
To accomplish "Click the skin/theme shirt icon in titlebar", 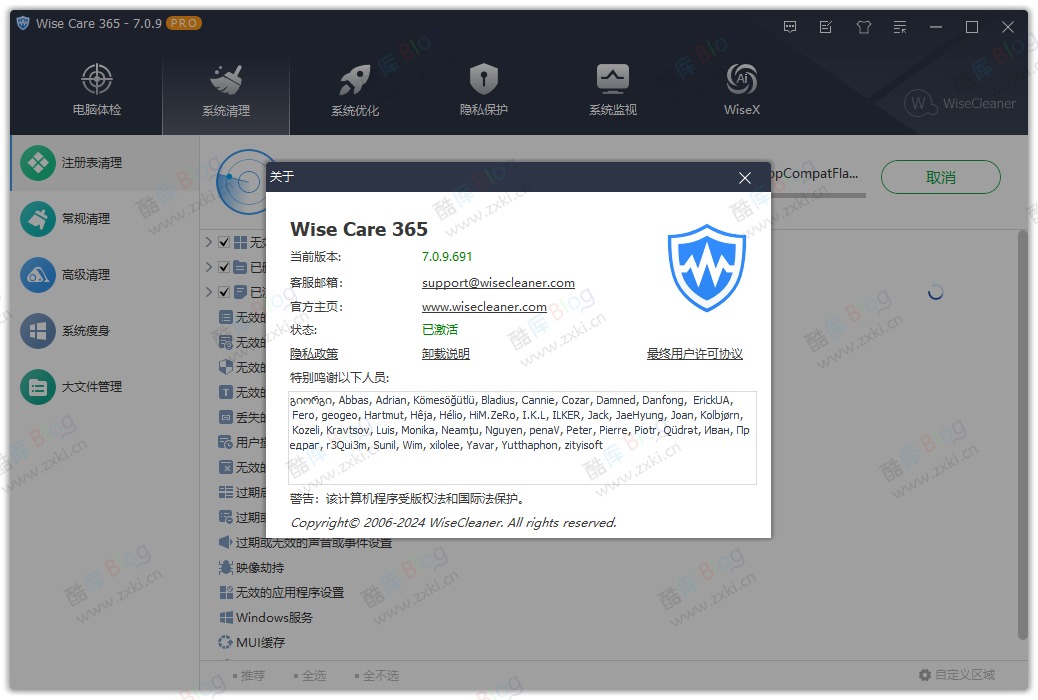I will pyautogui.click(x=863, y=27).
